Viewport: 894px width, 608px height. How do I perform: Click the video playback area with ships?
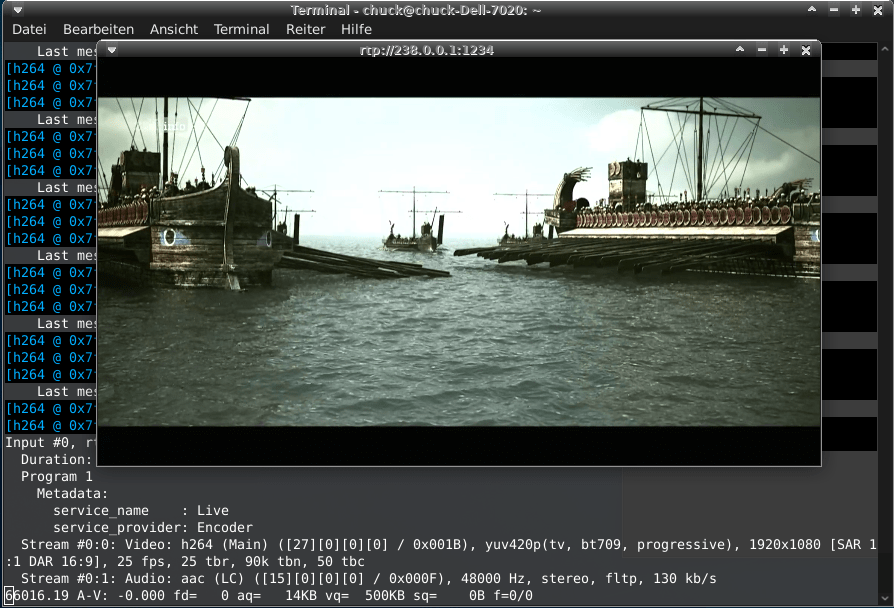point(459,262)
